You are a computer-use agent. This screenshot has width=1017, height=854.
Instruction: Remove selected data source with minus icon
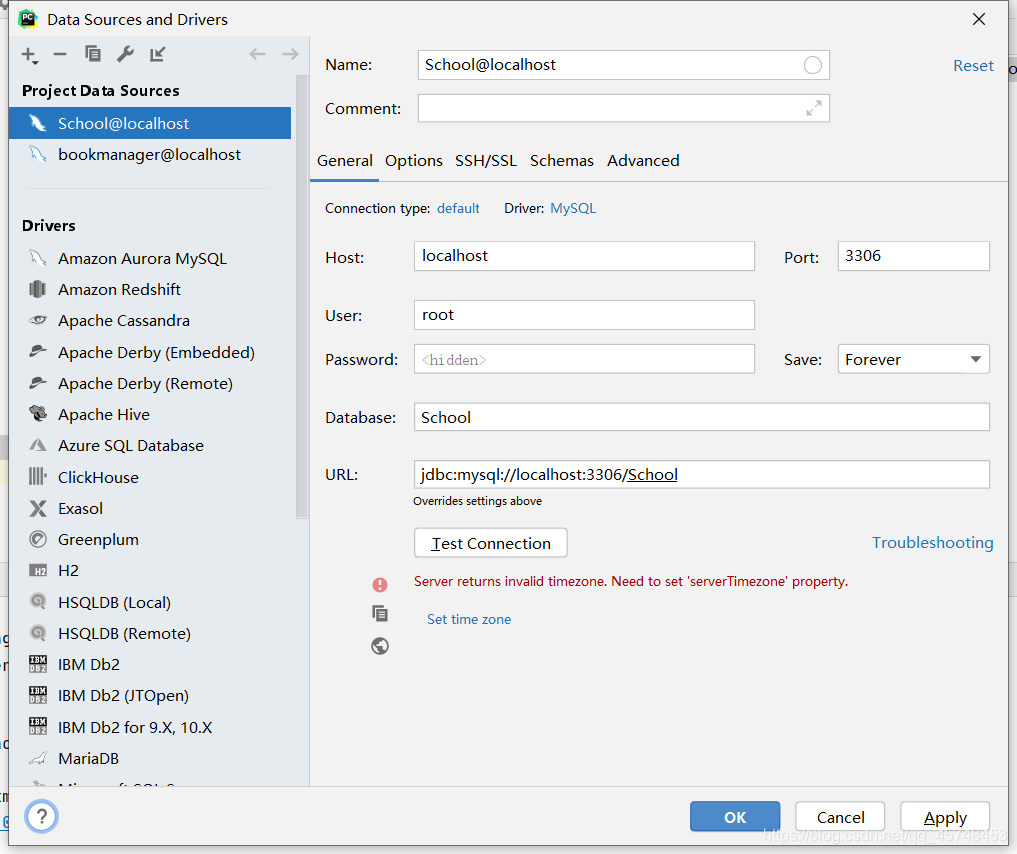click(60, 55)
